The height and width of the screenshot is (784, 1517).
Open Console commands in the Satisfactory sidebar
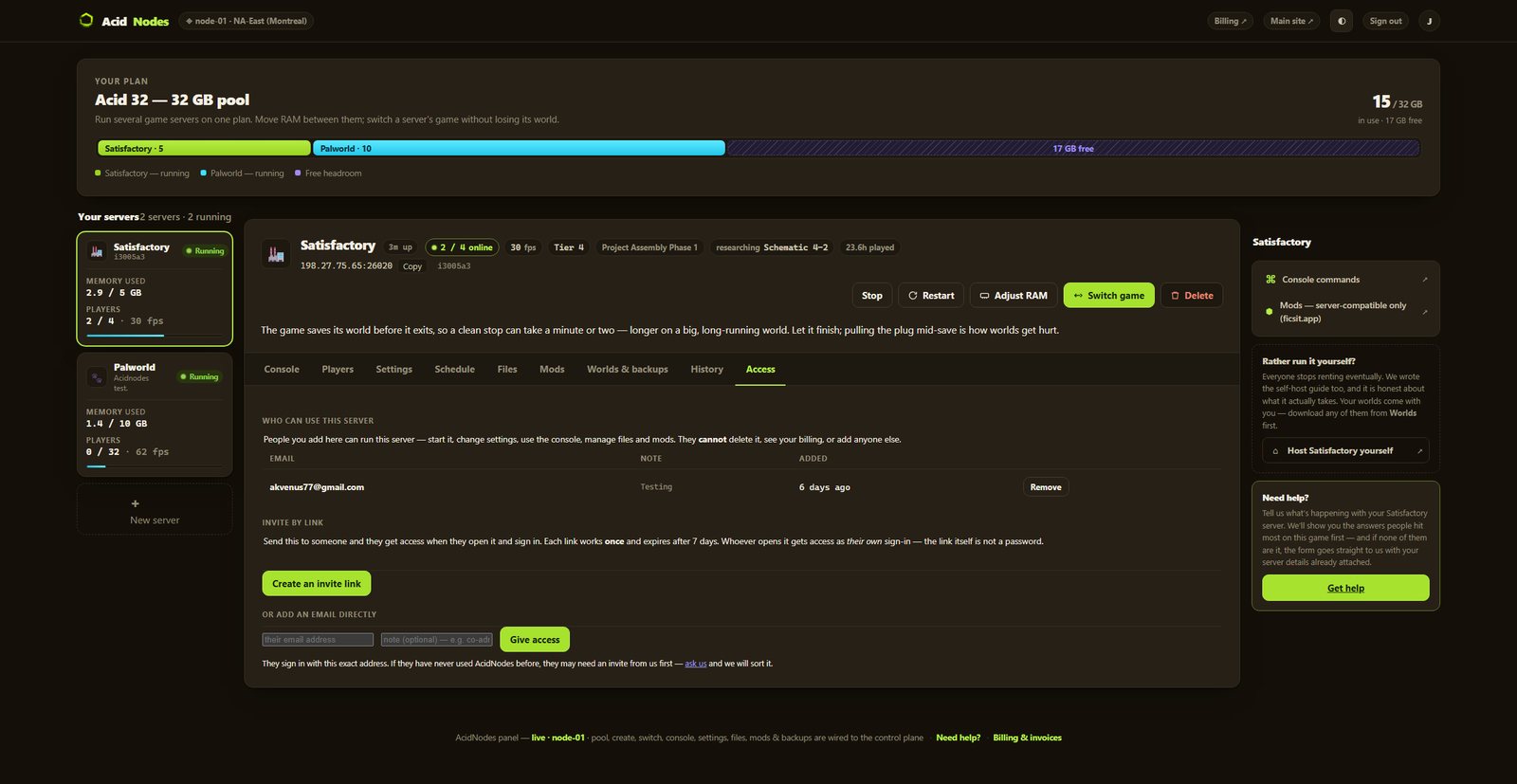(x=1345, y=280)
